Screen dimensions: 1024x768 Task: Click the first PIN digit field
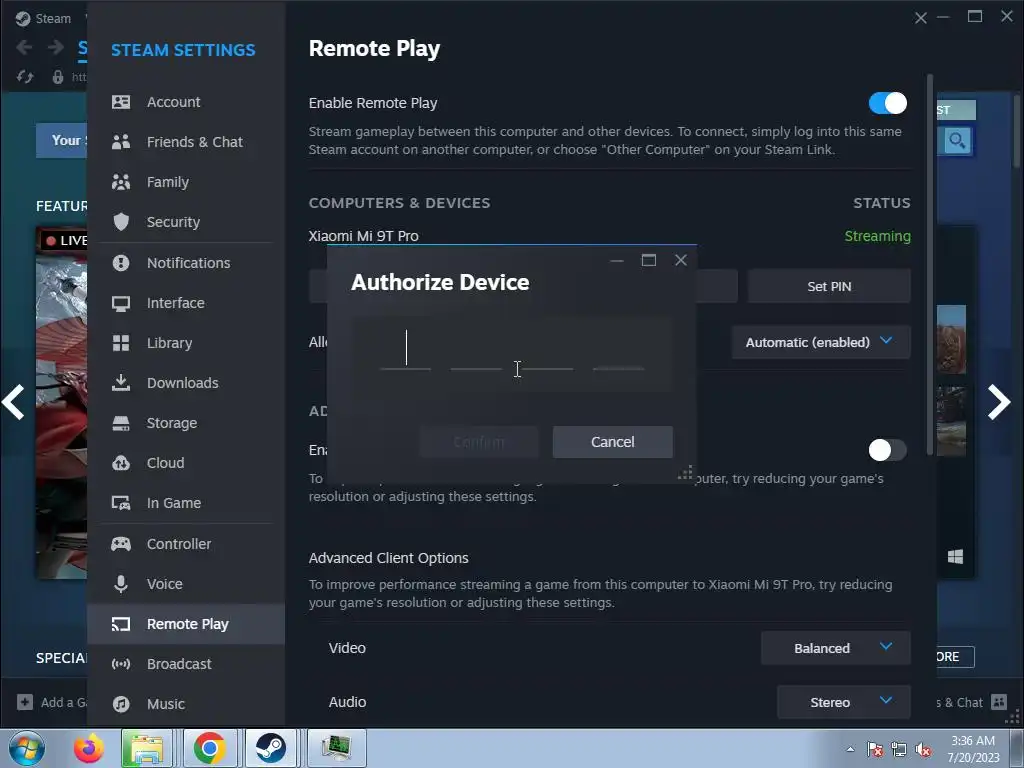(406, 351)
